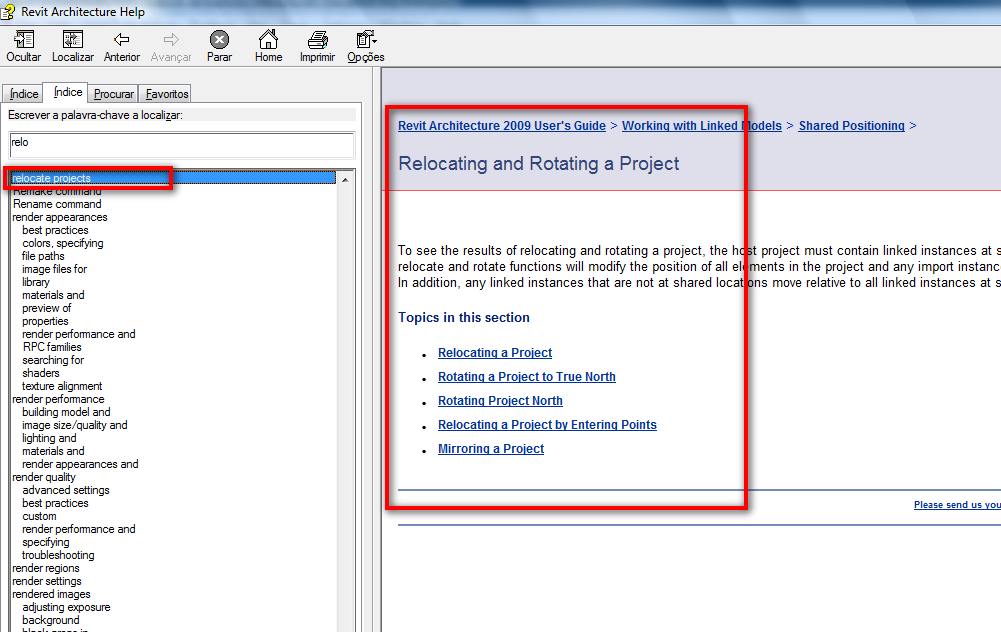Select the active Índice tab
Screen dimensions: 1001x632
[68, 92]
